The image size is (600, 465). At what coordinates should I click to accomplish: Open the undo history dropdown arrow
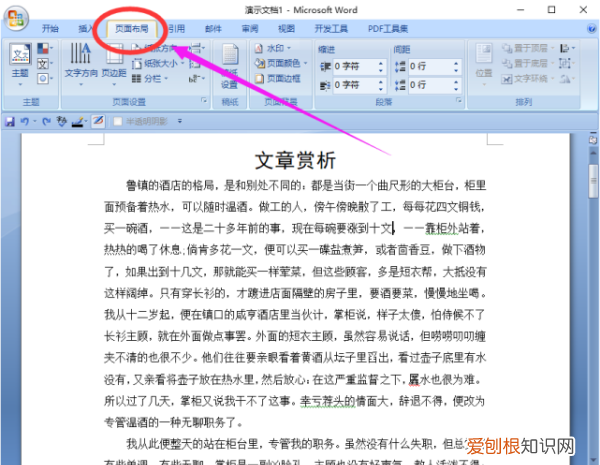coord(34,122)
